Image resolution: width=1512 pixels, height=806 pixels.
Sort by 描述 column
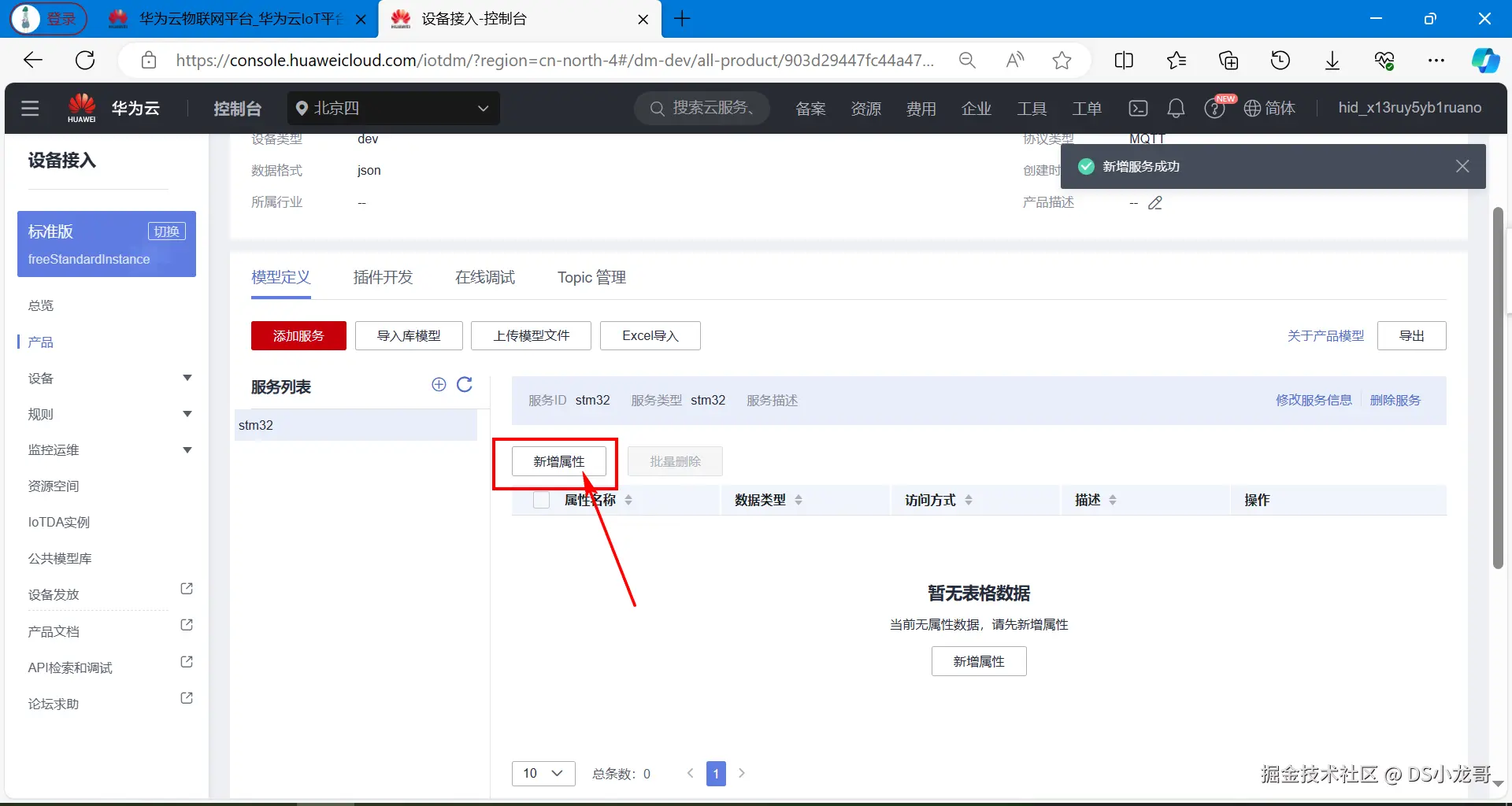pos(1113,500)
